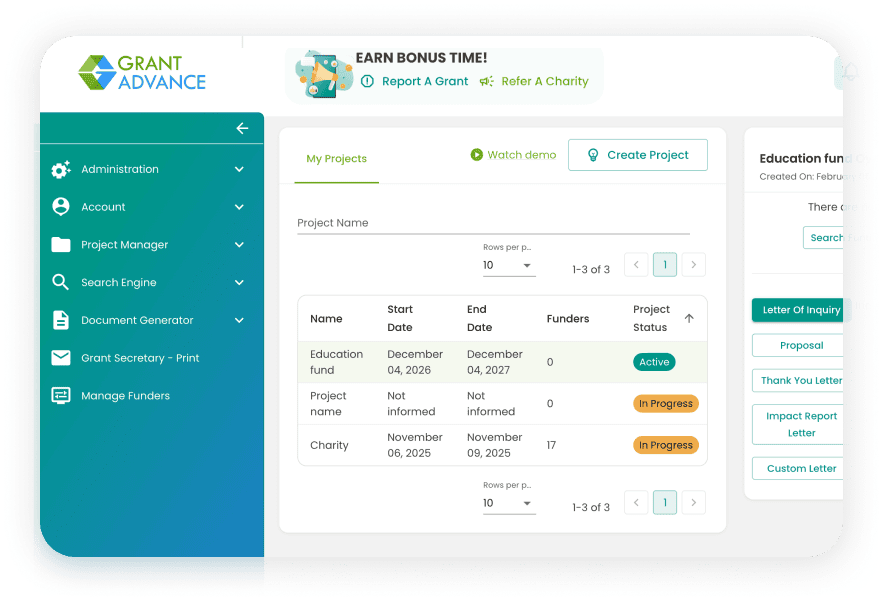Select page 1 in bottom pagination
The width and height of the screenshot is (883, 601).
[665, 502]
